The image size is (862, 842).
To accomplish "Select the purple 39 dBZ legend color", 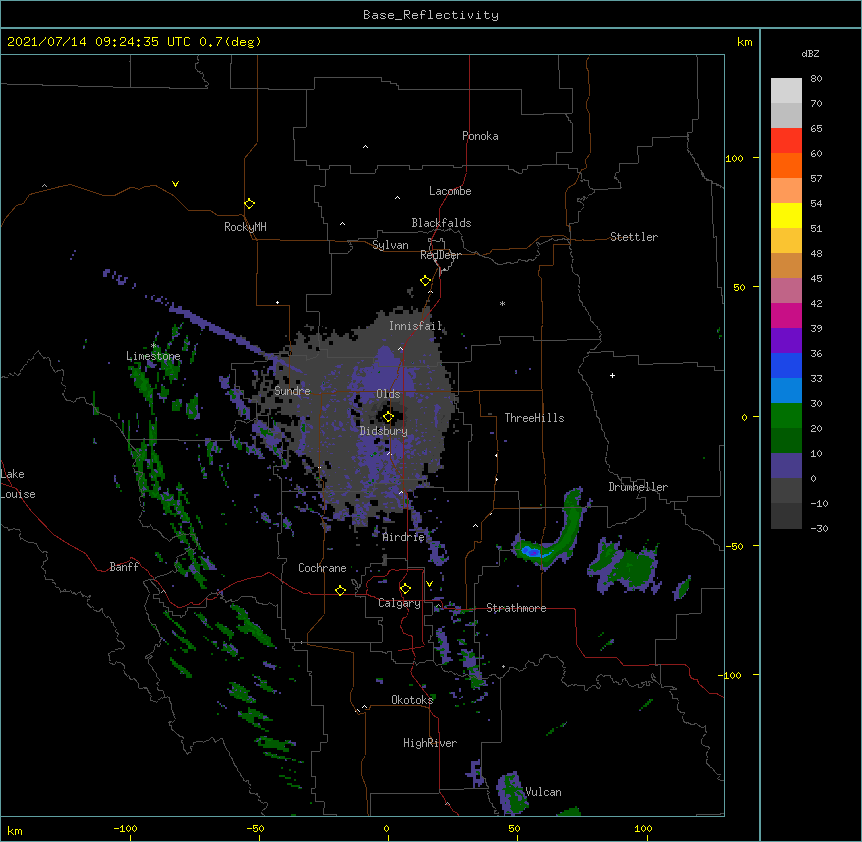I will point(786,340).
